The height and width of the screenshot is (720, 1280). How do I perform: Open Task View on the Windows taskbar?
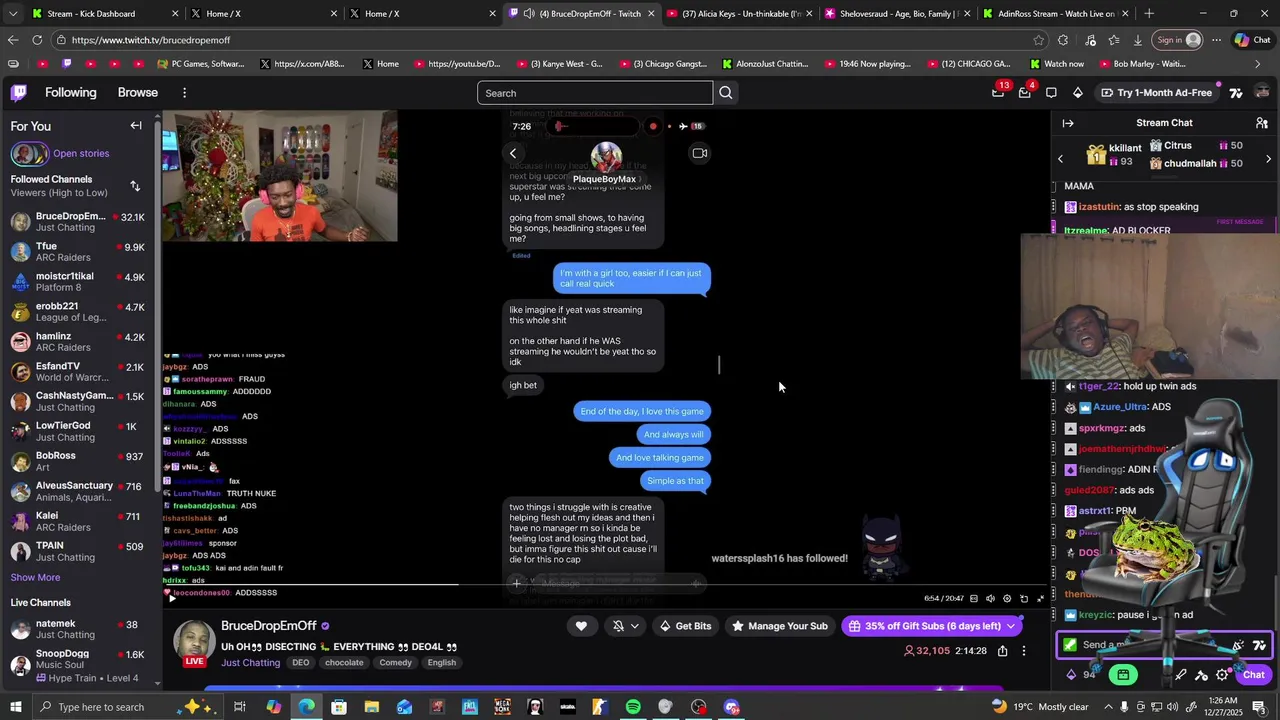[240, 707]
